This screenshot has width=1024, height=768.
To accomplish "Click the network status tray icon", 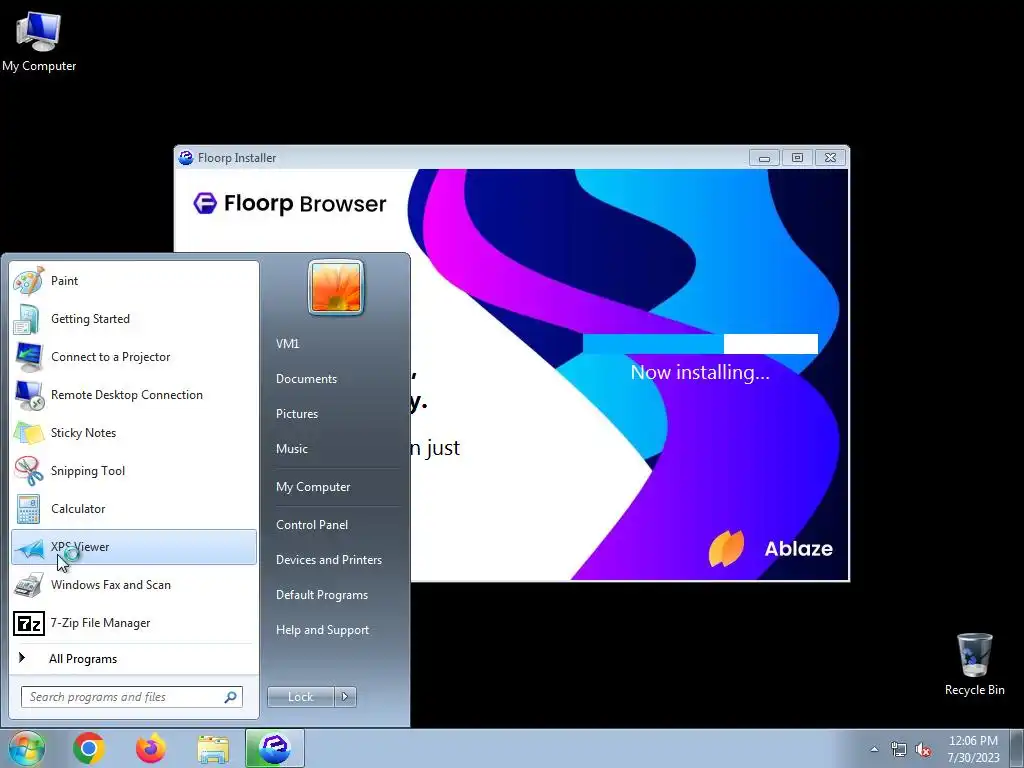I will pos(899,749).
